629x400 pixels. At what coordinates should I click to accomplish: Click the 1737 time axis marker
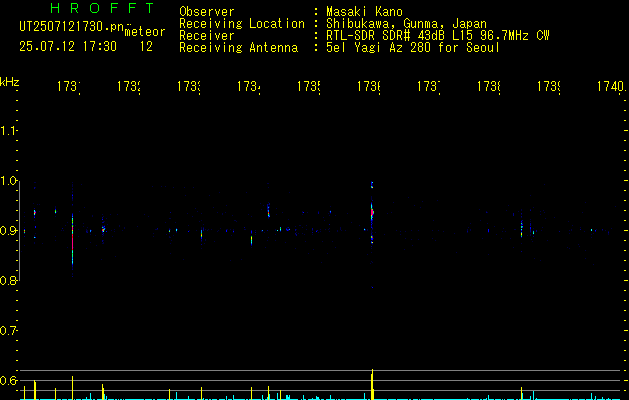click(x=429, y=87)
